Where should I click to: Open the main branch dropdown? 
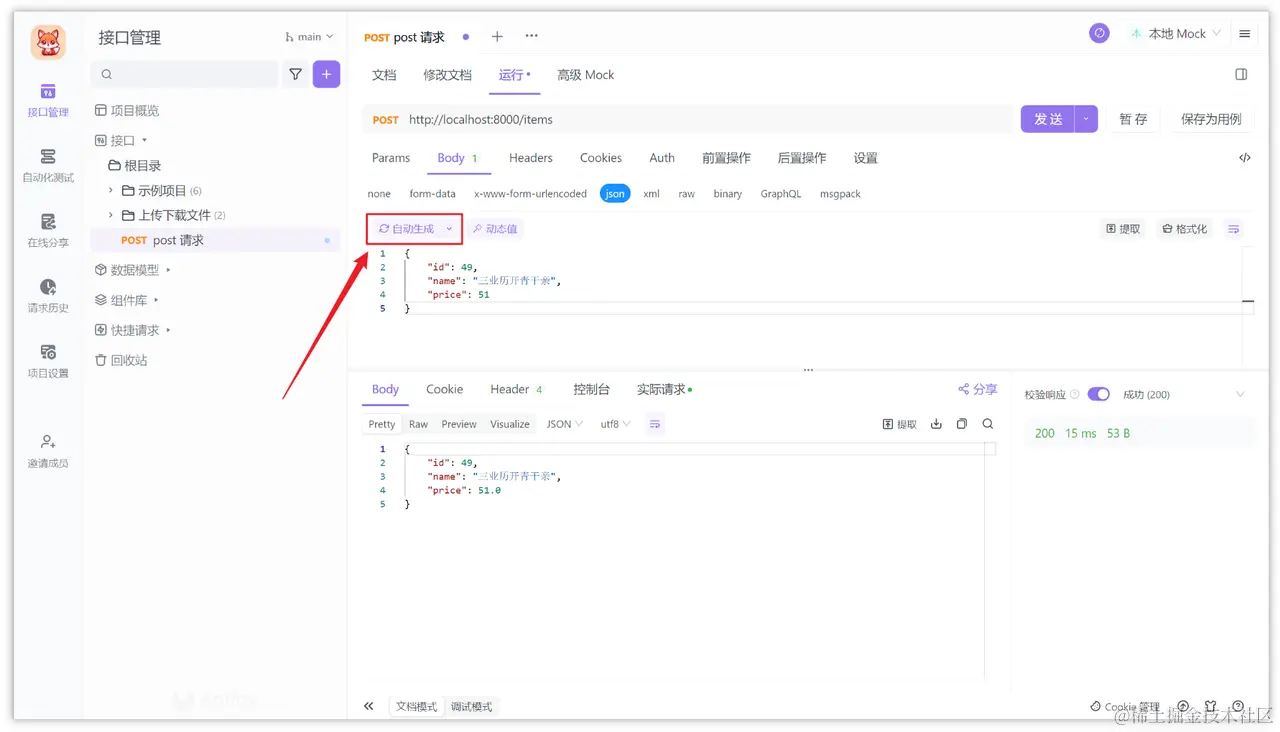(x=309, y=37)
